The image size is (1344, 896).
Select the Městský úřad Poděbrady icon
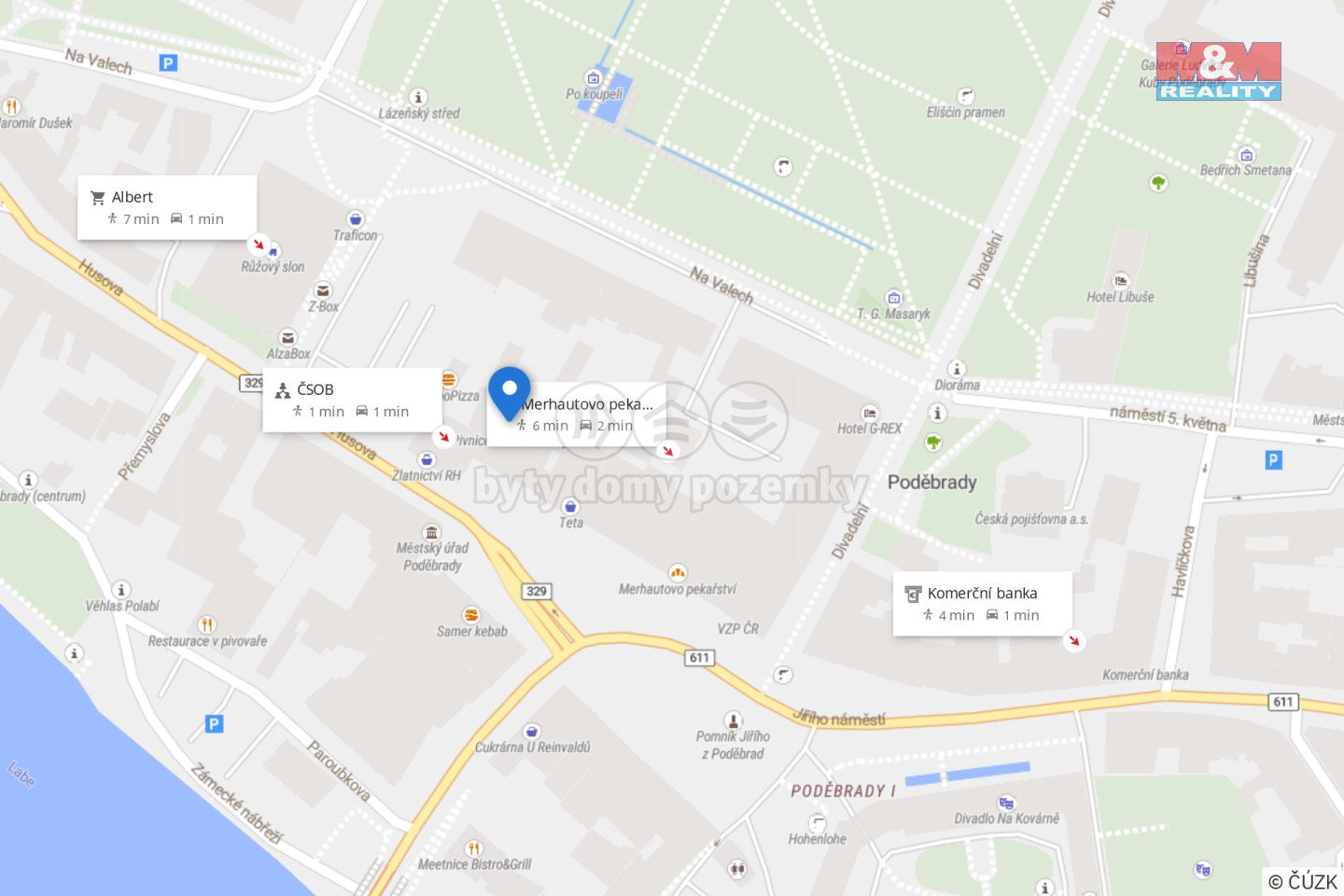tap(431, 532)
